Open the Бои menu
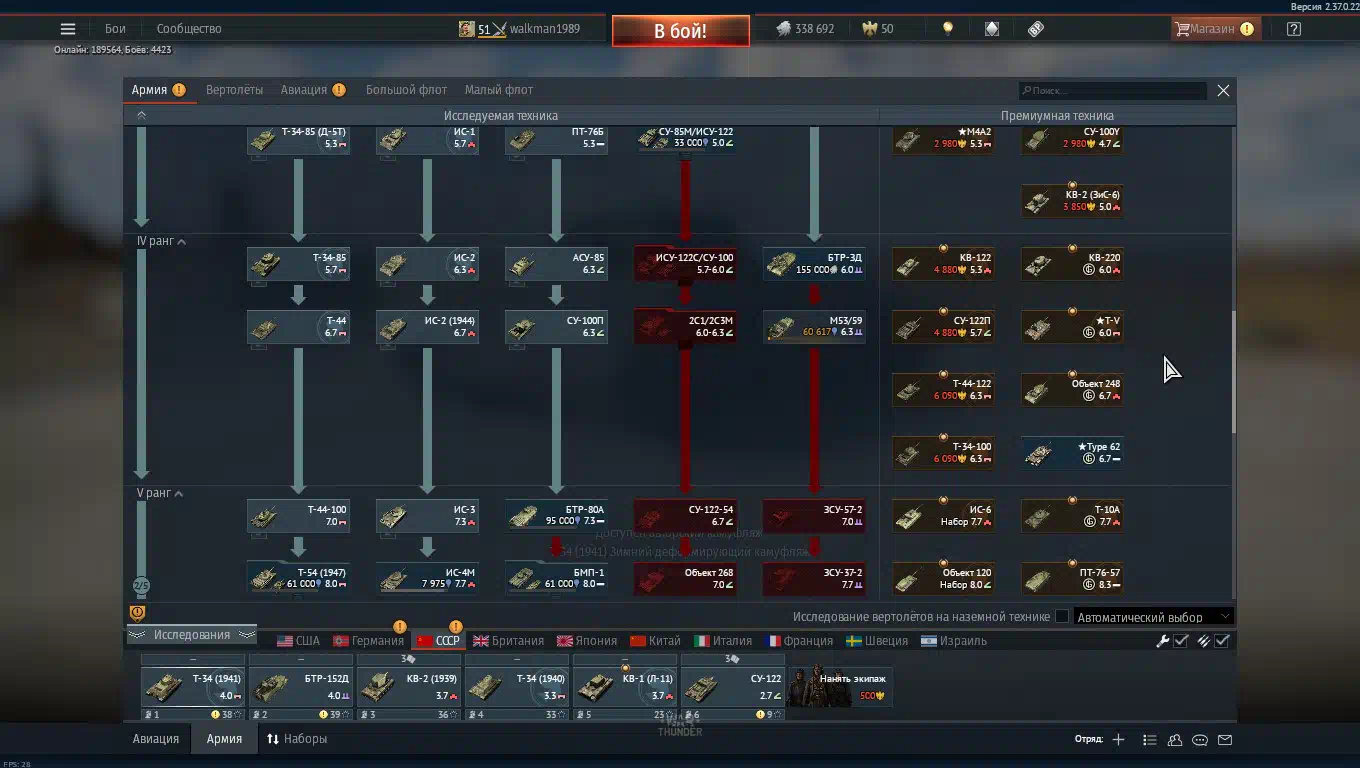The height and width of the screenshot is (768, 1360). pyautogui.click(x=115, y=29)
